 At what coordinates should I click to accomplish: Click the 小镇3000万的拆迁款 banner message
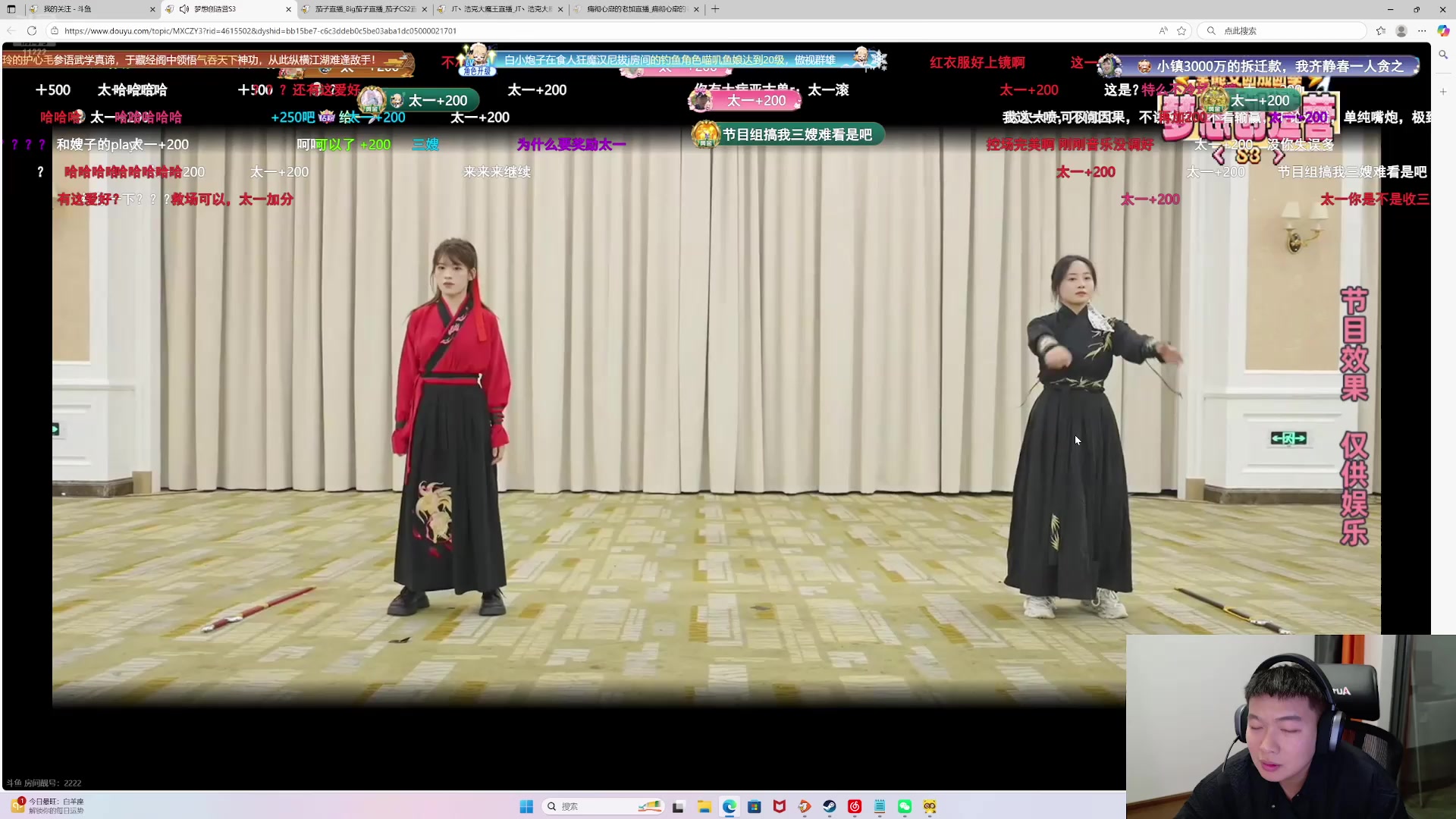1259,66
